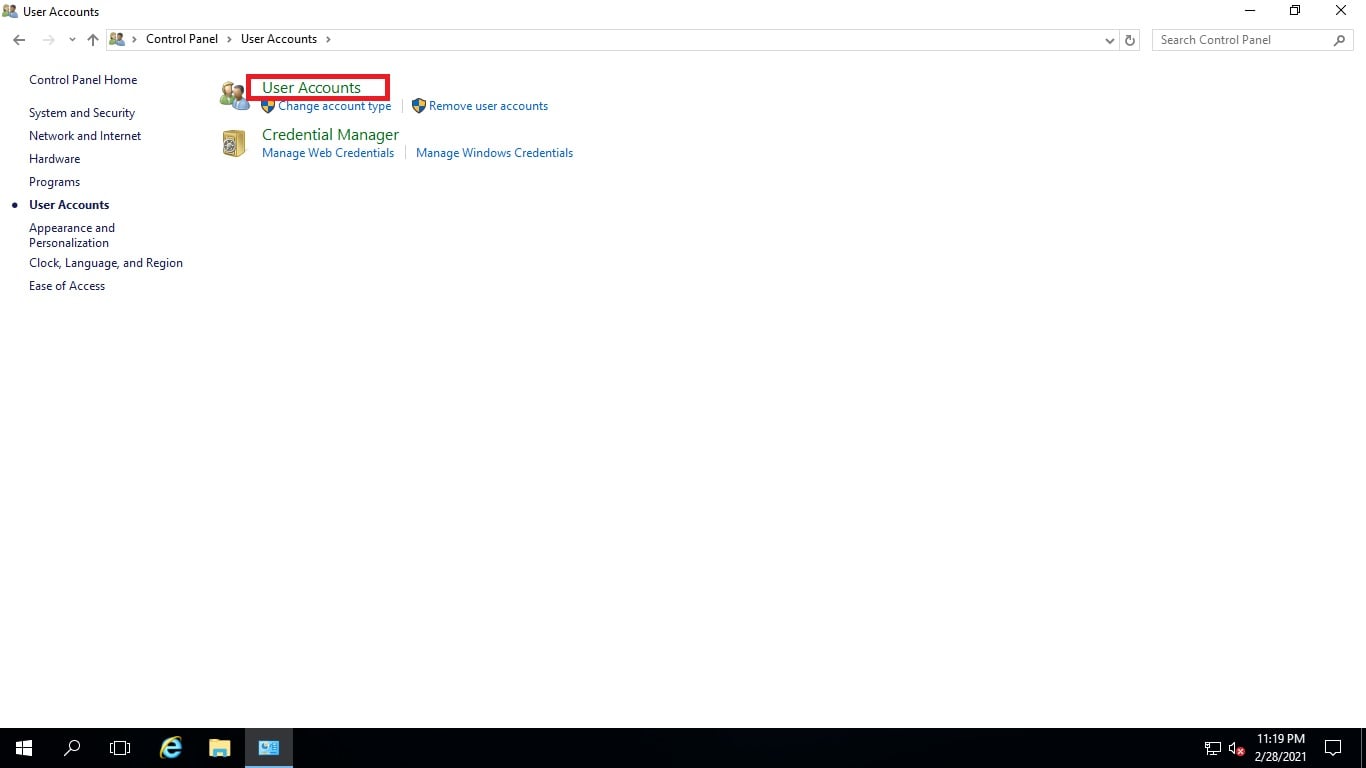The width and height of the screenshot is (1366, 768).
Task: Open the Windows Start menu
Action: [24, 748]
